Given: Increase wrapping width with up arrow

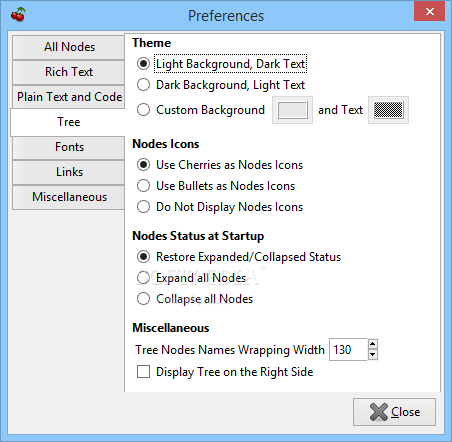Looking at the screenshot, I should coord(373,344).
